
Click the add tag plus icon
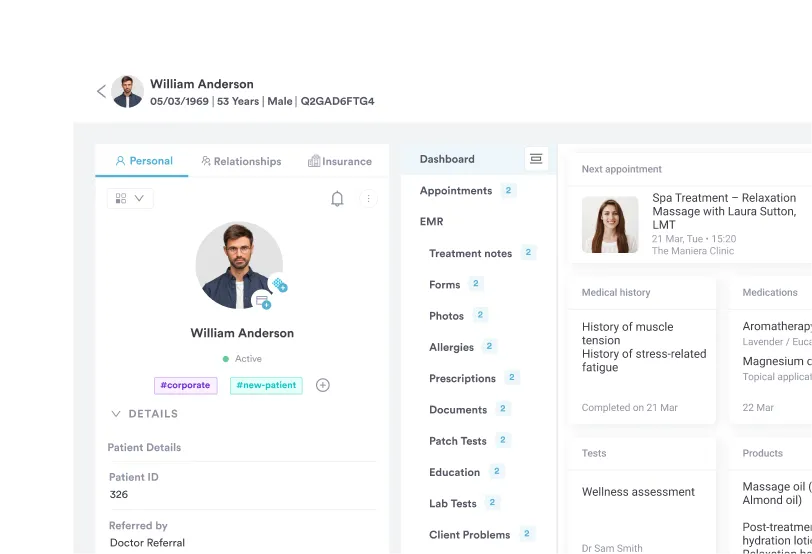pos(323,385)
